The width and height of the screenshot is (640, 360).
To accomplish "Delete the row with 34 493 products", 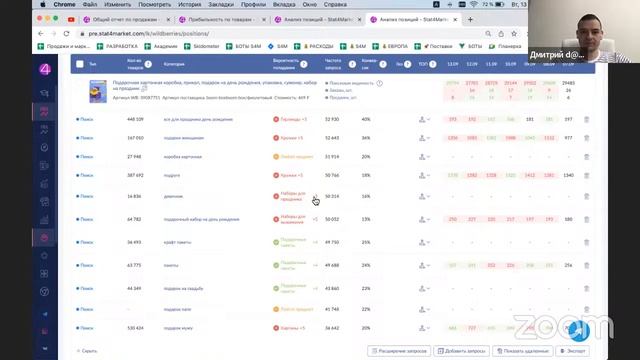I will click(x=587, y=242).
